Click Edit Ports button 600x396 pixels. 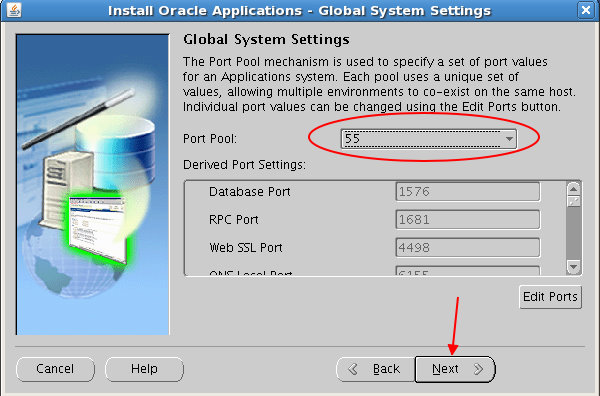(x=550, y=297)
